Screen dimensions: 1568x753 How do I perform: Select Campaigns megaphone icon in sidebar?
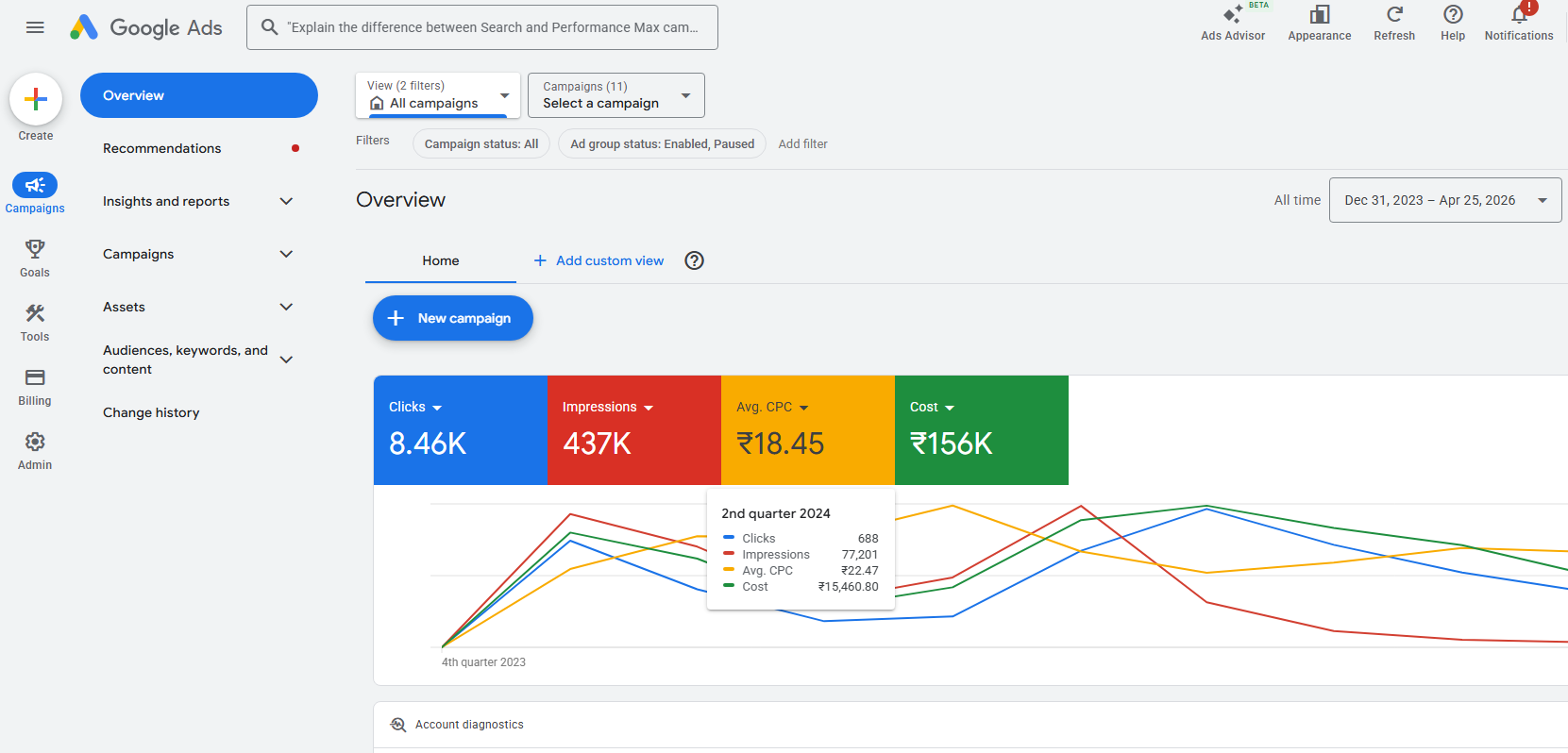35,185
